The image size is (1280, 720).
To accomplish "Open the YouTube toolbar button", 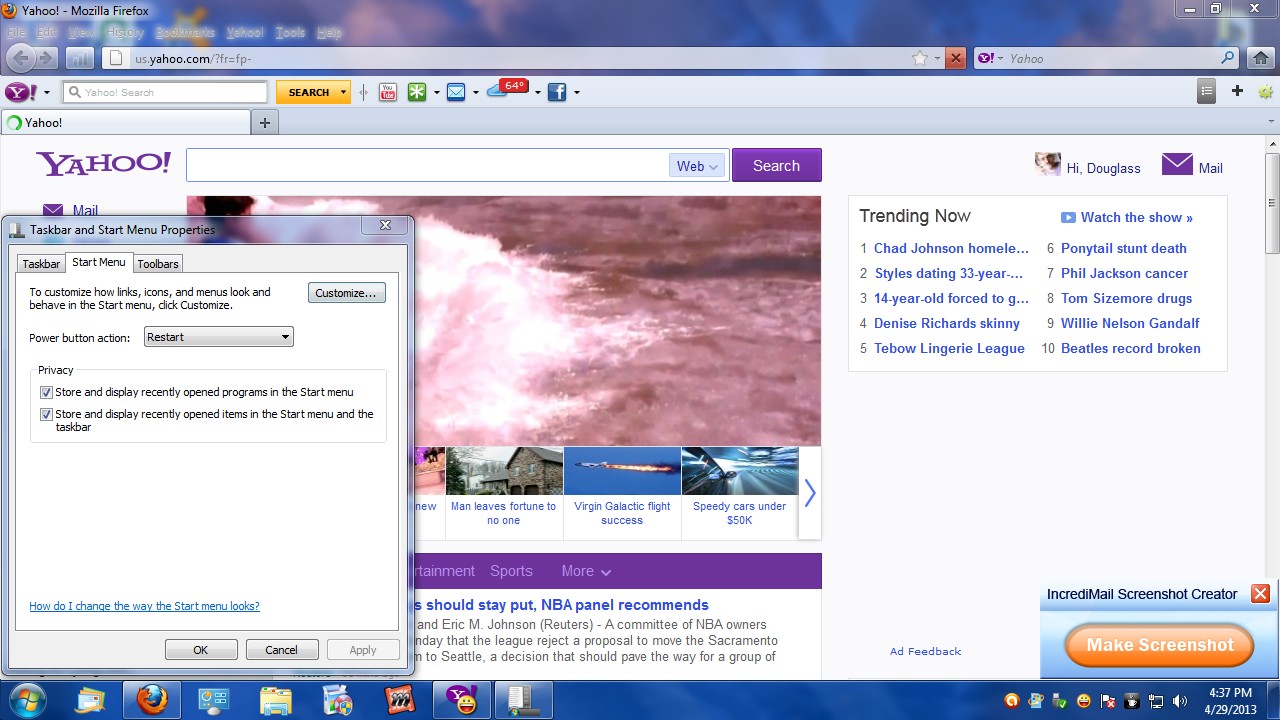I will (x=387, y=92).
